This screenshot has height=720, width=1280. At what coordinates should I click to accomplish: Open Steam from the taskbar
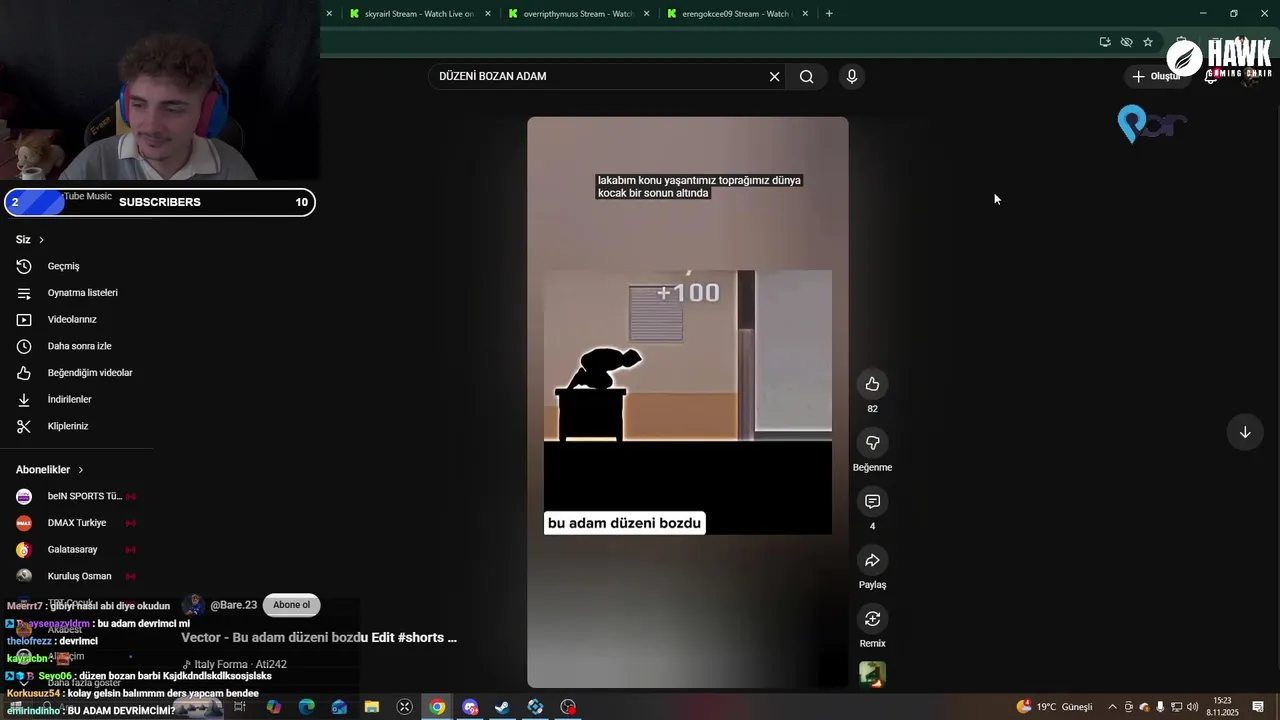click(503, 707)
